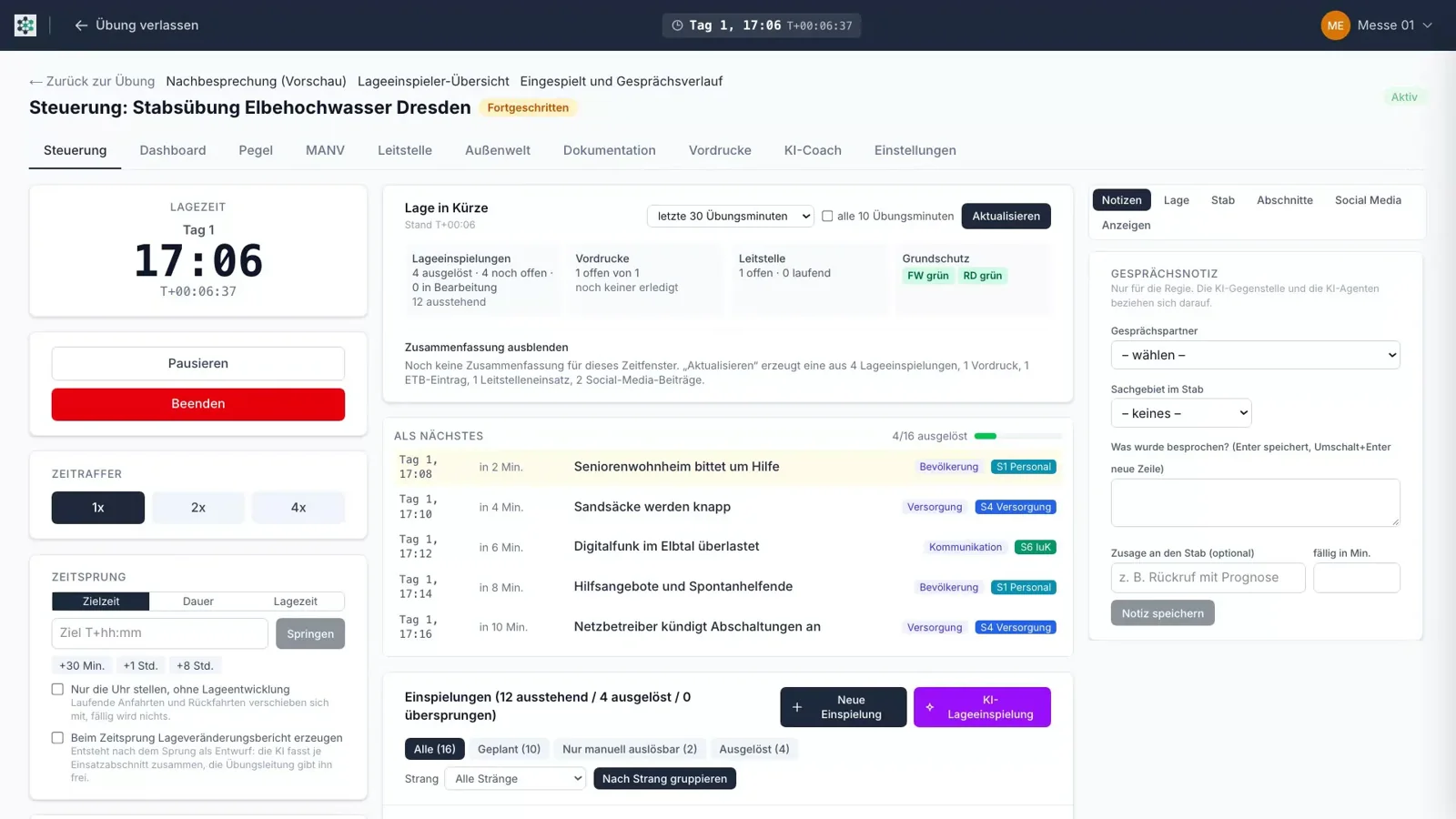Click the Aktualisieren button

(x=1006, y=217)
